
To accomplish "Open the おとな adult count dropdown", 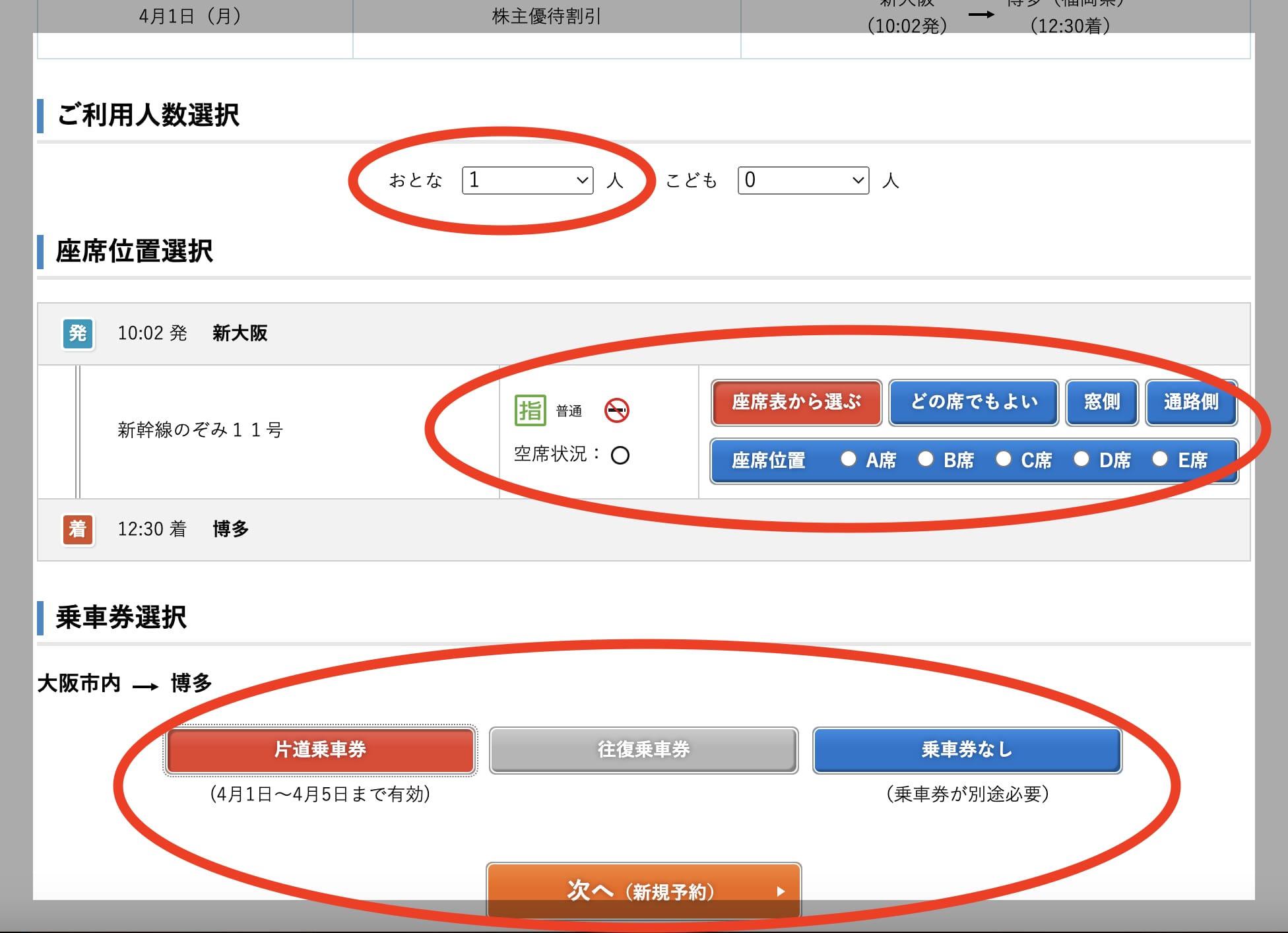I will (x=527, y=179).
